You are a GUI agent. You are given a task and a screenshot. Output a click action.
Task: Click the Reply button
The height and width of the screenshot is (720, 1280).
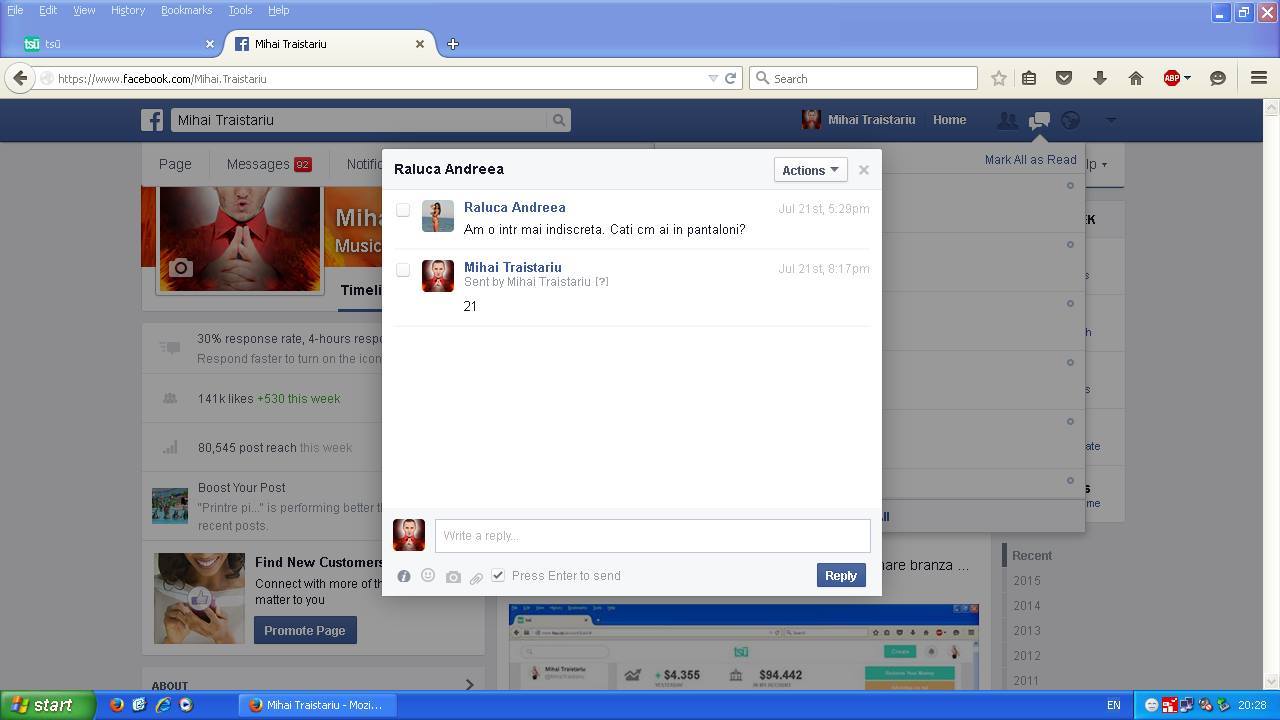[x=841, y=575]
